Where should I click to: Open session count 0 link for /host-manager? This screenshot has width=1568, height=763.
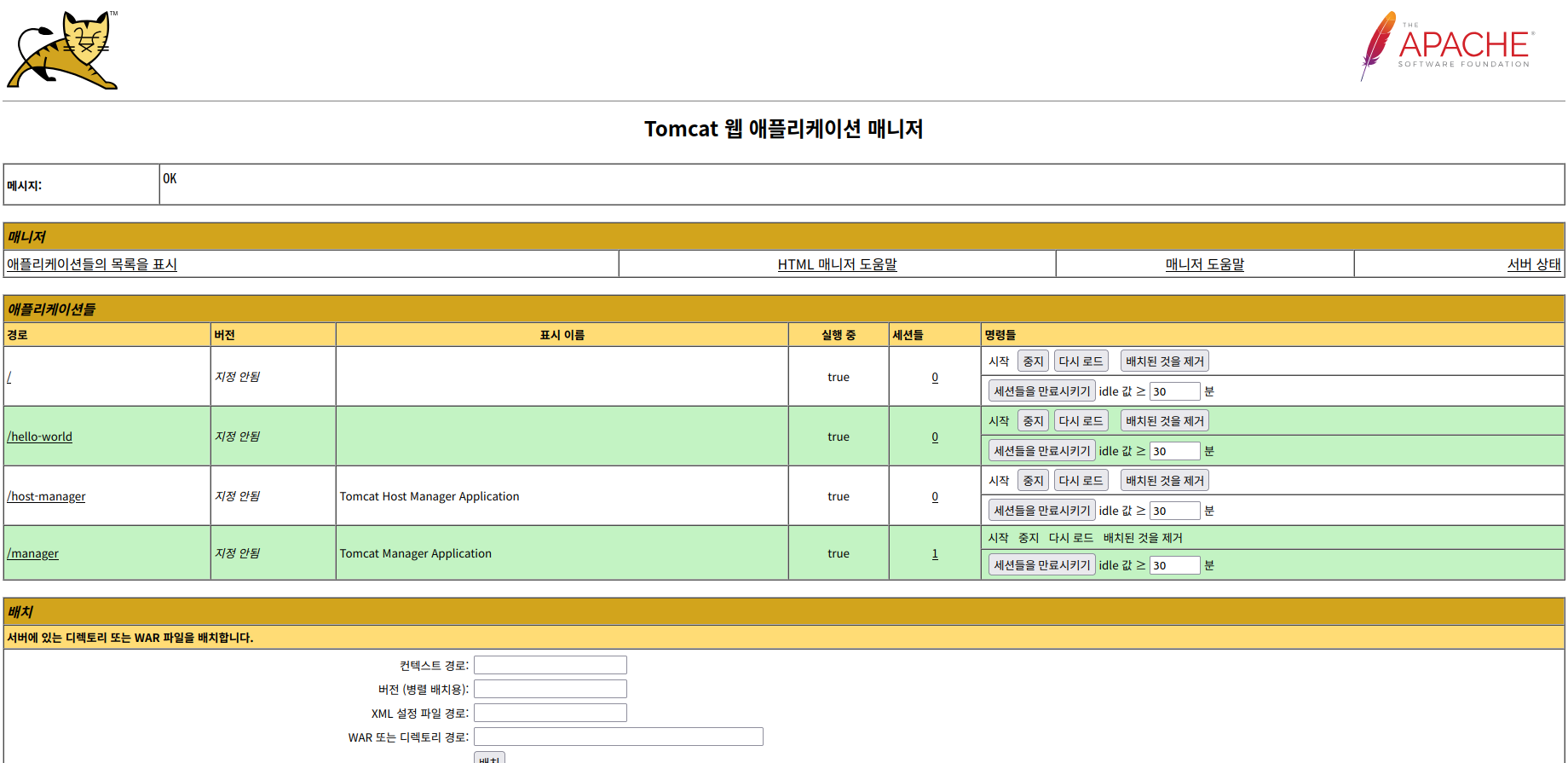pyautogui.click(x=935, y=496)
